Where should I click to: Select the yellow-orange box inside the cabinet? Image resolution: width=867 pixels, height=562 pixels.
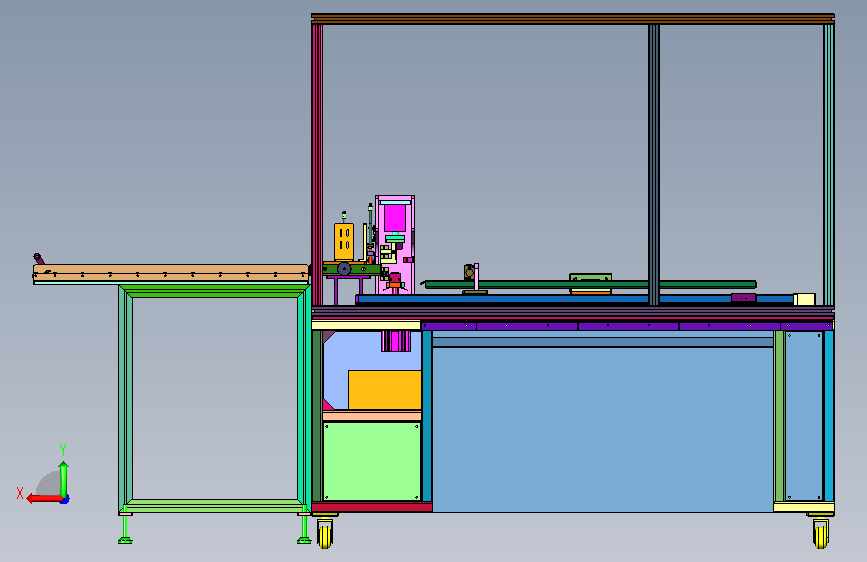click(385, 390)
